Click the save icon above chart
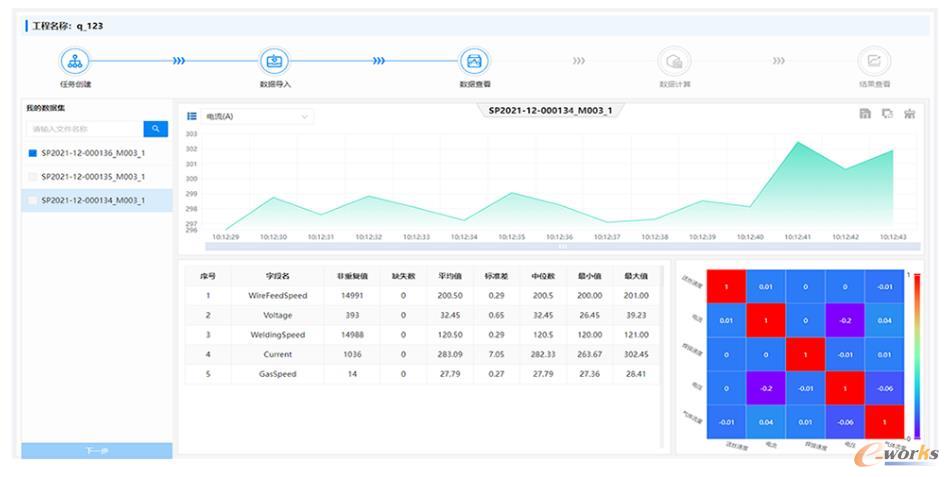Viewport: 949px width, 477px height. pyautogui.click(x=865, y=114)
